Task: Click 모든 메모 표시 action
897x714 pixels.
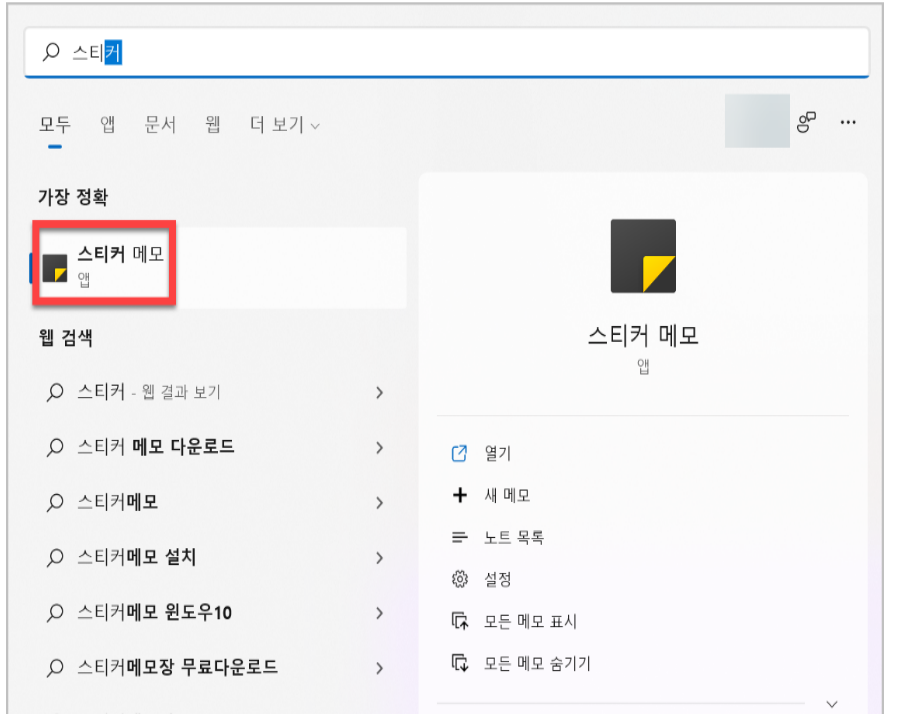Action: point(530,621)
